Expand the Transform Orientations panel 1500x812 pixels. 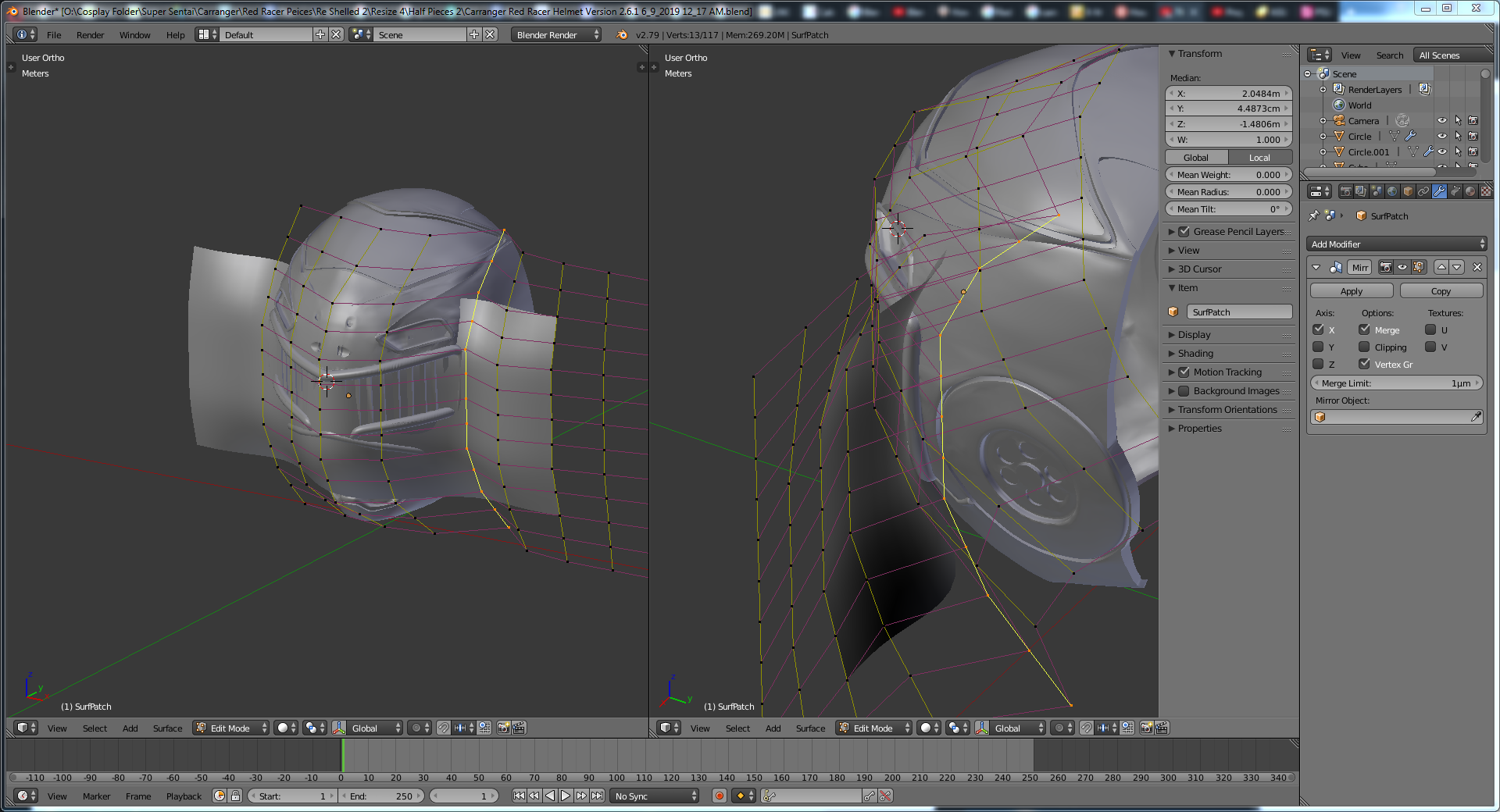[x=1172, y=410]
